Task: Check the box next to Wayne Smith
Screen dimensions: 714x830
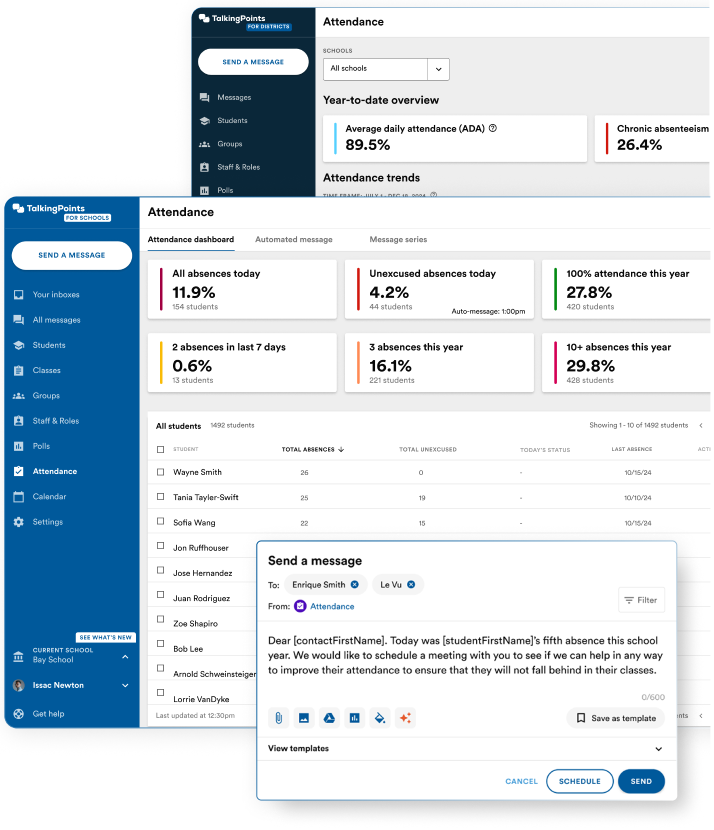Action: [x=161, y=472]
